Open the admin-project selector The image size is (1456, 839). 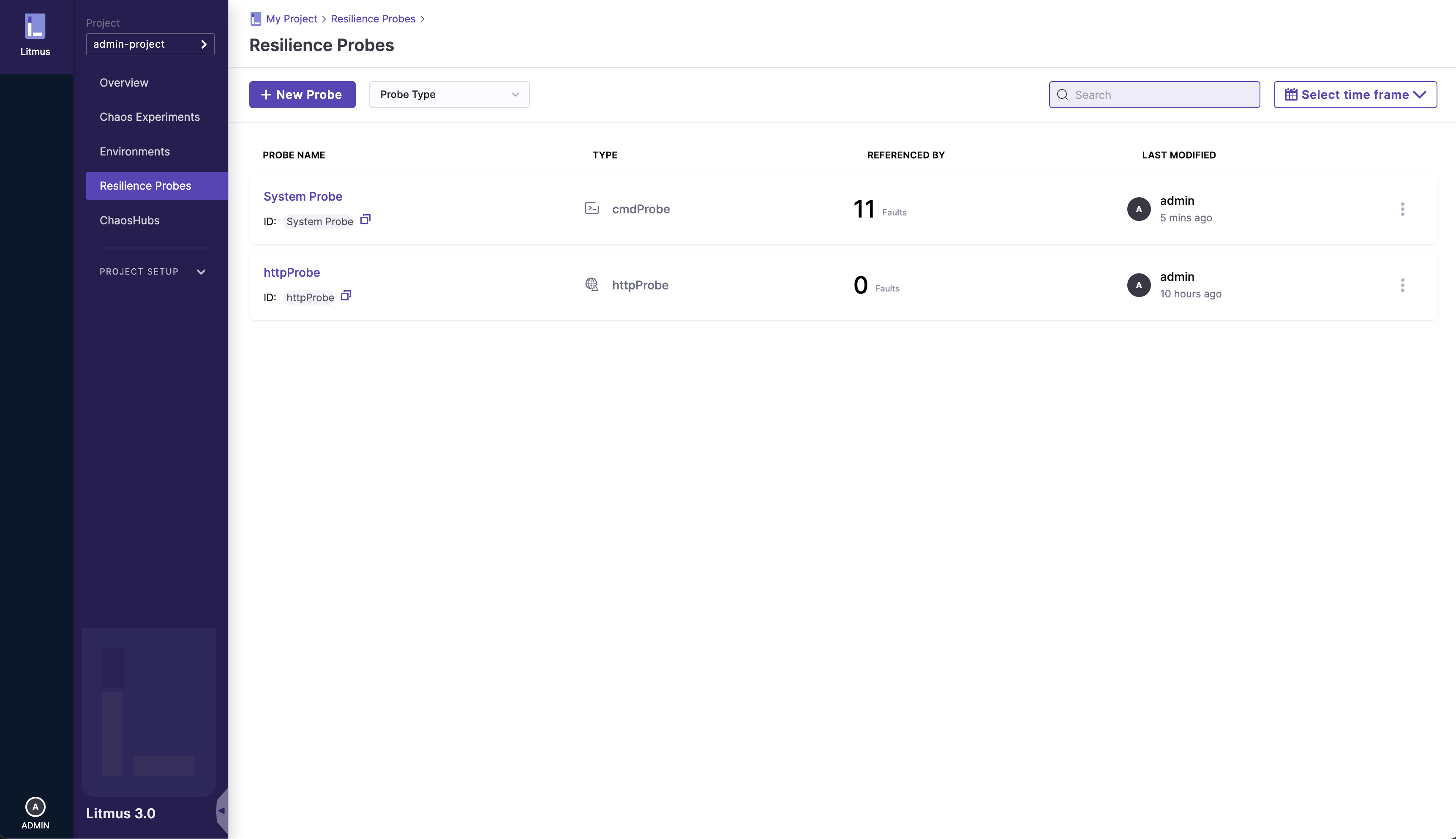(150, 44)
